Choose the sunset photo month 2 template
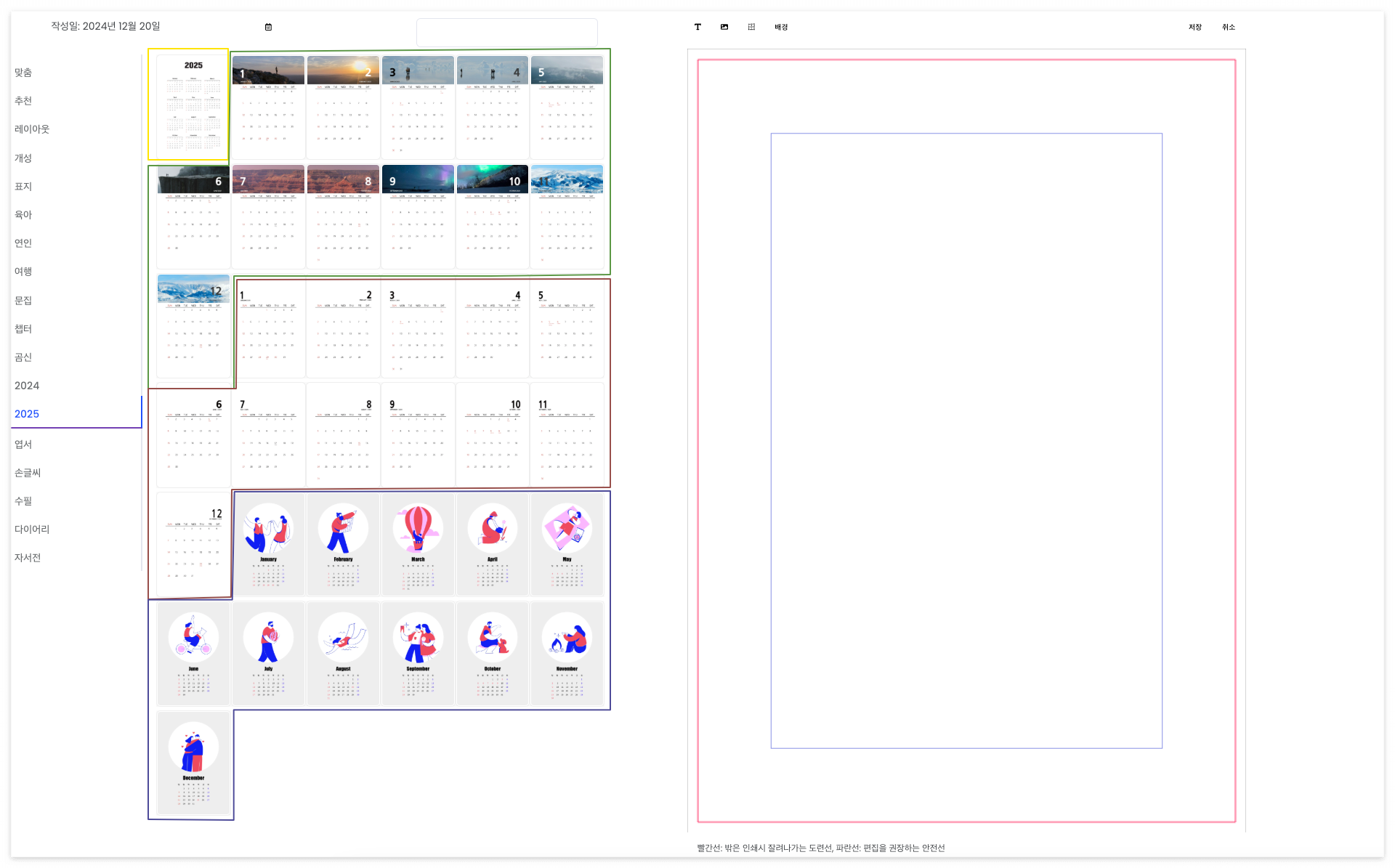 coord(343,106)
